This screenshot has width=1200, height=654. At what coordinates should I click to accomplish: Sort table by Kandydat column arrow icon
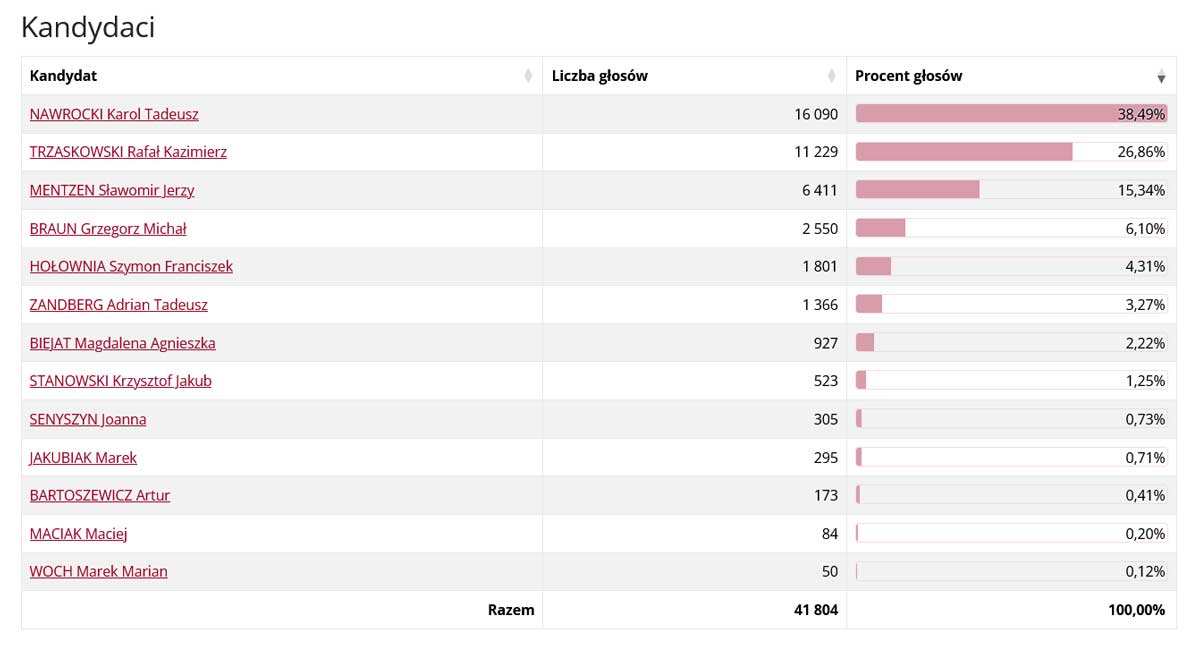point(528,76)
